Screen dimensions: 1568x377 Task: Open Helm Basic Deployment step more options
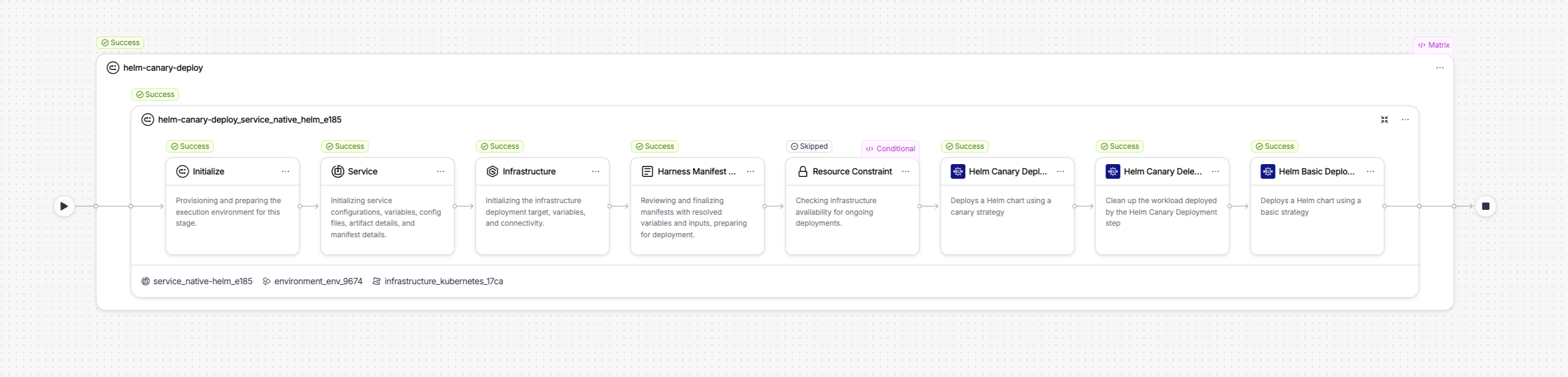pyautogui.click(x=1370, y=171)
